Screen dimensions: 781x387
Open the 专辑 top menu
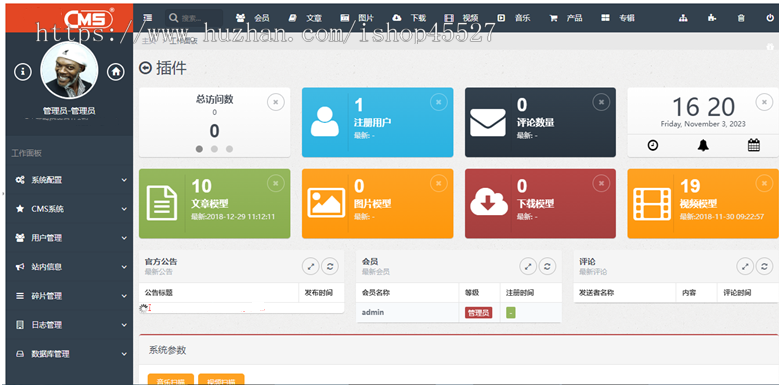point(618,18)
